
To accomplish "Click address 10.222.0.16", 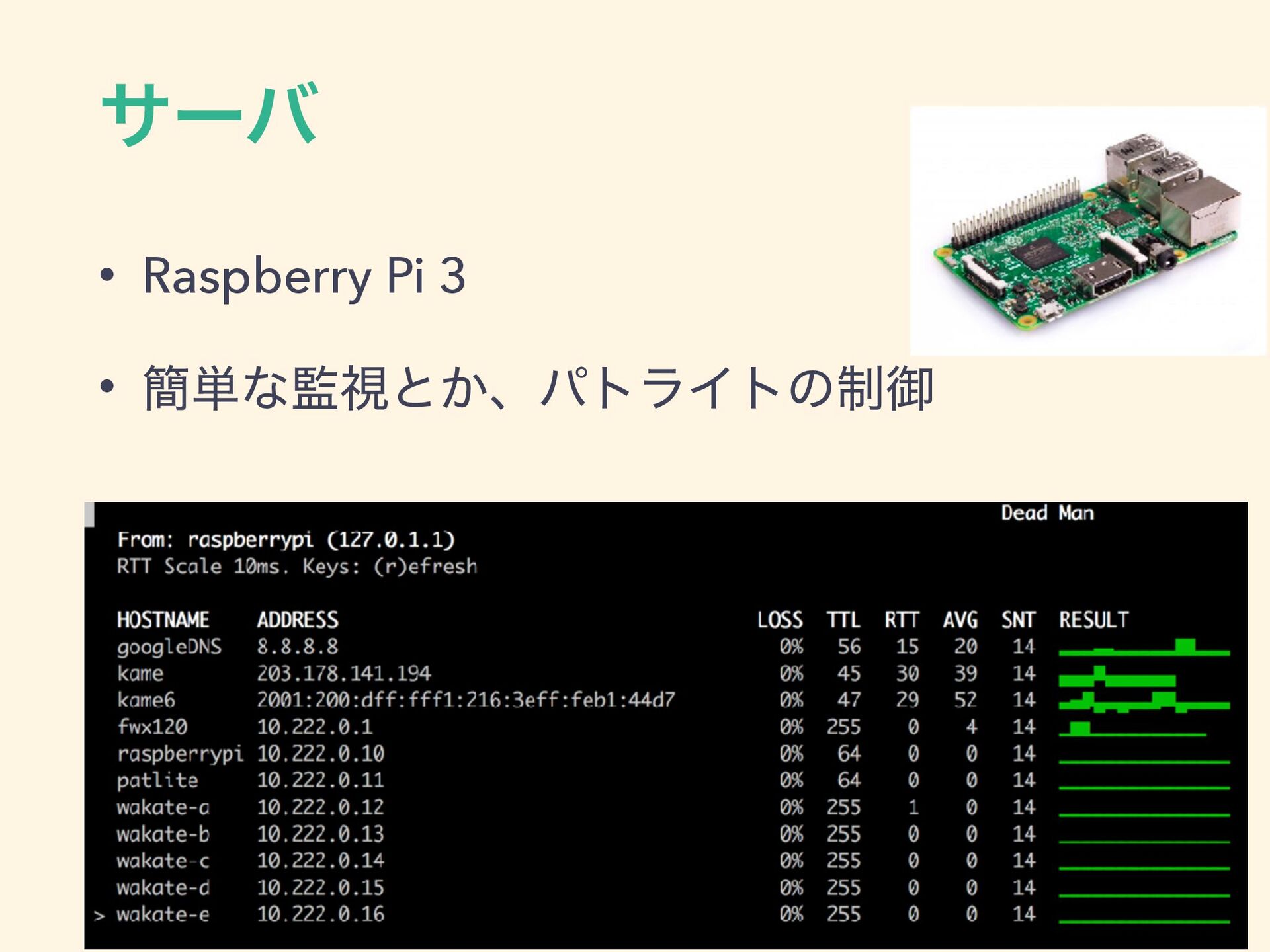I will click(321, 914).
